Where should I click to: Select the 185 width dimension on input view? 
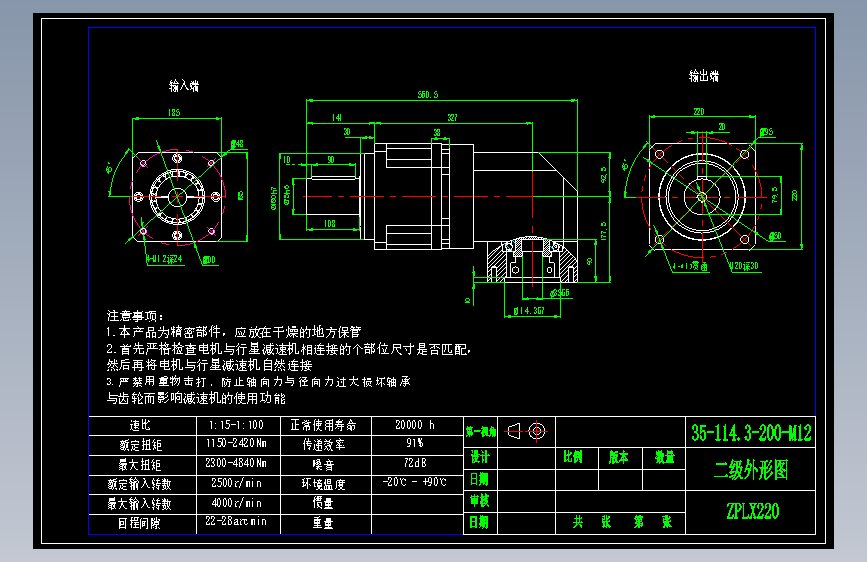click(174, 112)
